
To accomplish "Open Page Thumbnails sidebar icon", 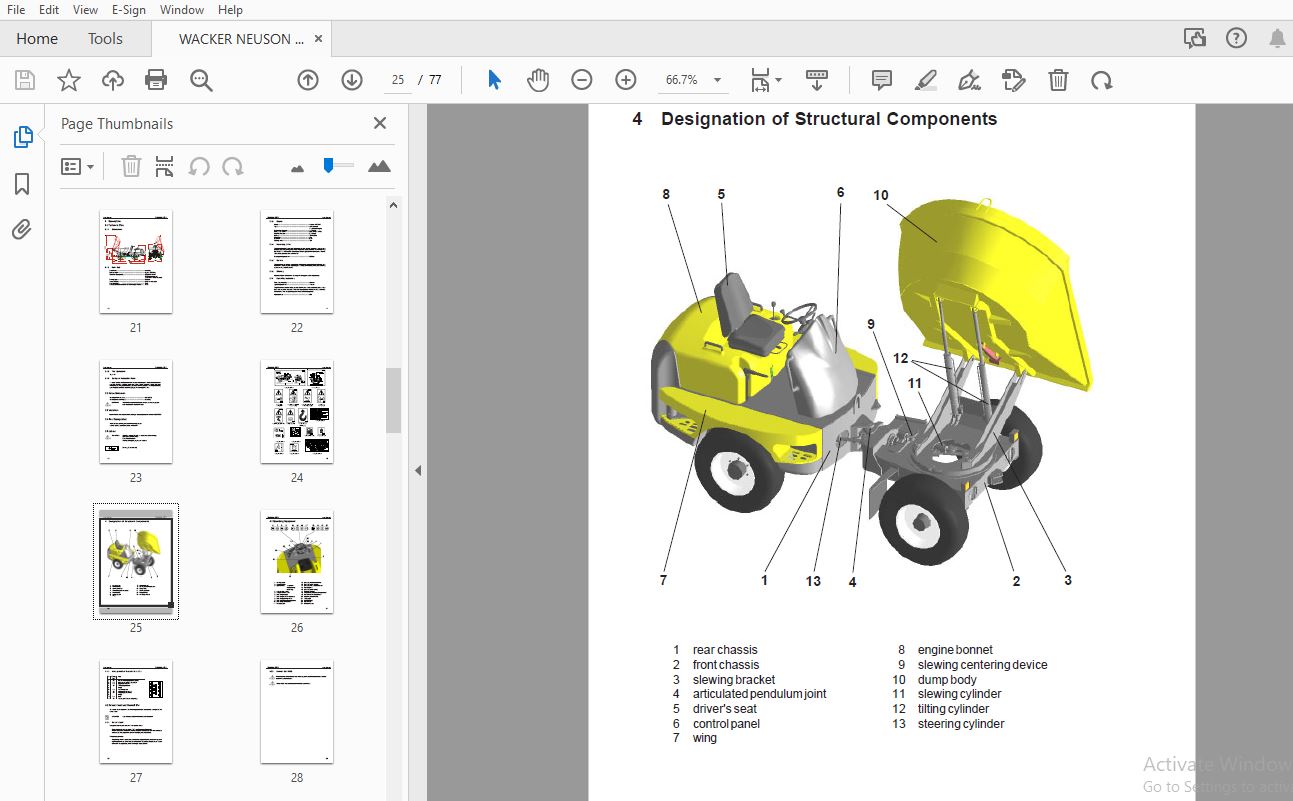I will [x=23, y=138].
